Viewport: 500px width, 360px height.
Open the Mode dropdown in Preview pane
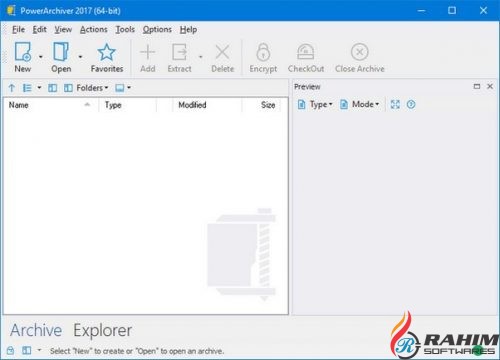pyautogui.click(x=360, y=105)
